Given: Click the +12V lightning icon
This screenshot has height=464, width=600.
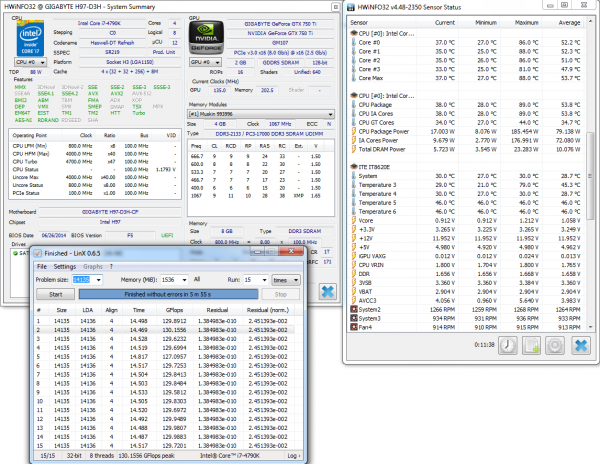Looking at the screenshot, I should pos(354,238).
